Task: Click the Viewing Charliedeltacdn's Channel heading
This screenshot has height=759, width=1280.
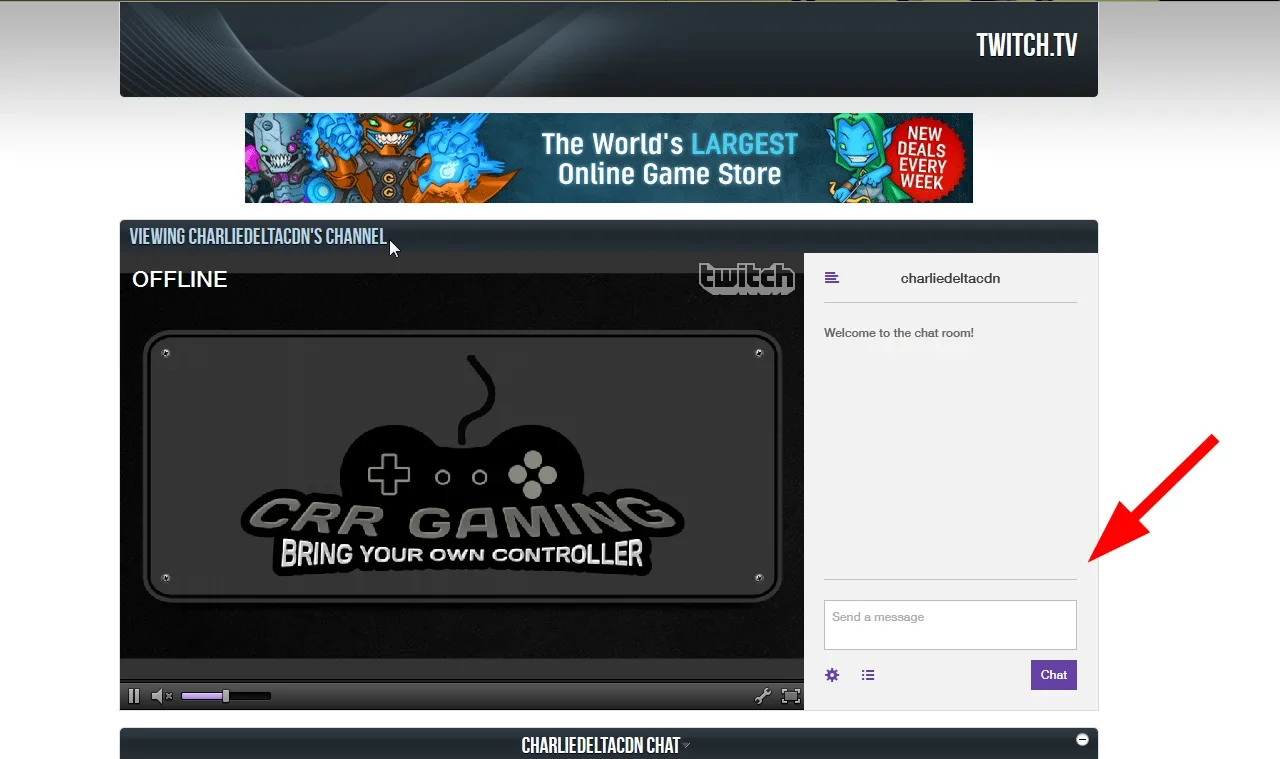Action: pyautogui.click(x=257, y=237)
